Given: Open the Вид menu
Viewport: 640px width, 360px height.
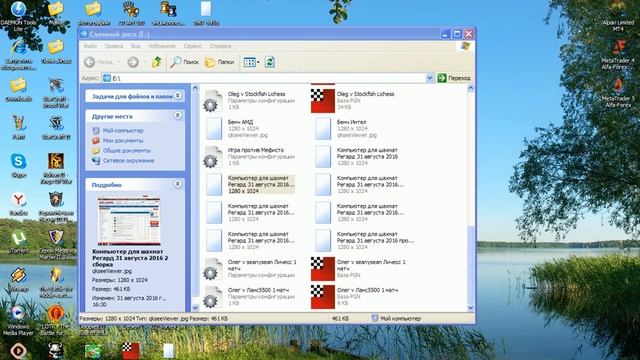Looking at the screenshot, I should tap(136, 46).
